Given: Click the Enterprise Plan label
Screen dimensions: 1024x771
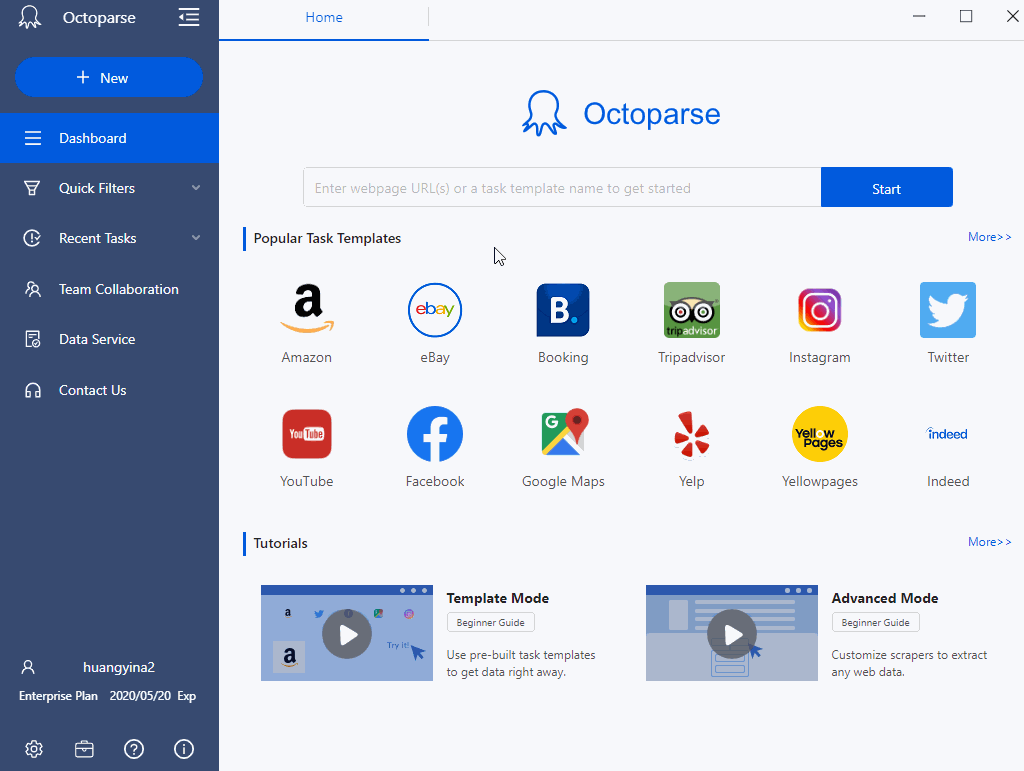Looking at the screenshot, I should click(58, 696).
